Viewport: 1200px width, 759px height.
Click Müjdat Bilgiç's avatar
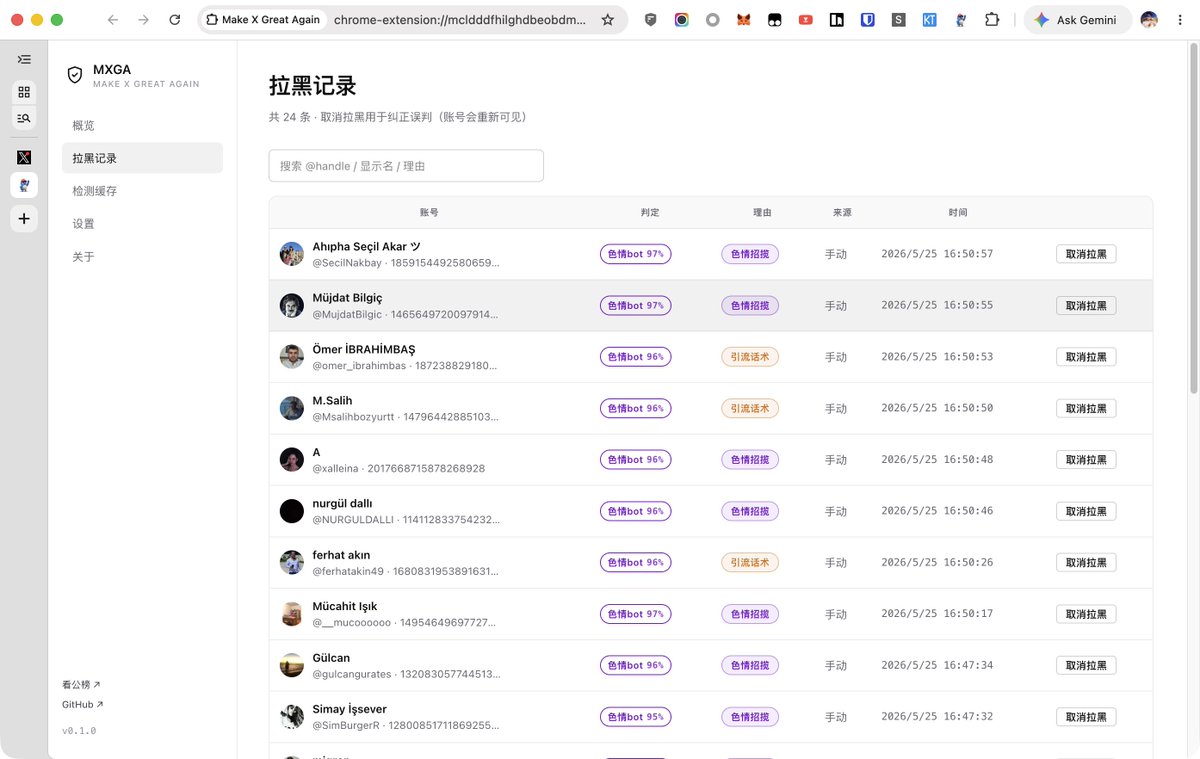point(292,306)
